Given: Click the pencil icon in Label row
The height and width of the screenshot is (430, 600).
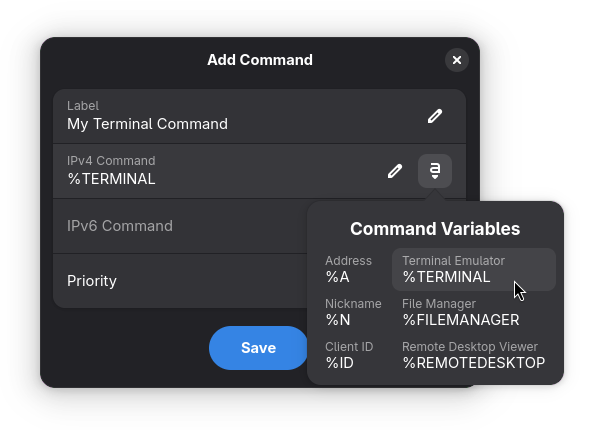Looking at the screenshot, I should (x=435, y=116).
